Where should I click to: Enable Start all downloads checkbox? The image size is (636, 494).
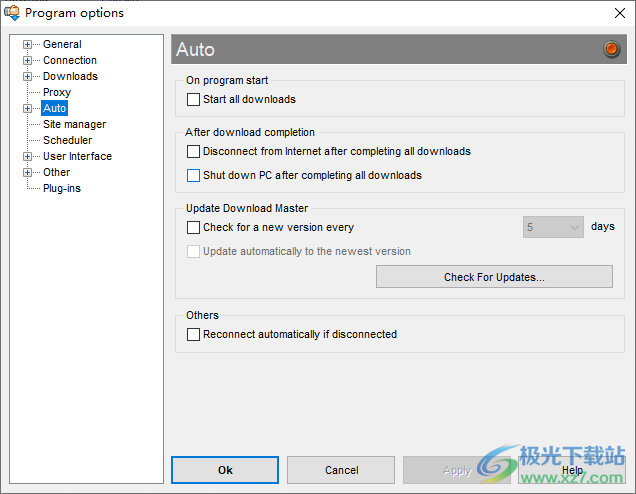coord(193,99)
